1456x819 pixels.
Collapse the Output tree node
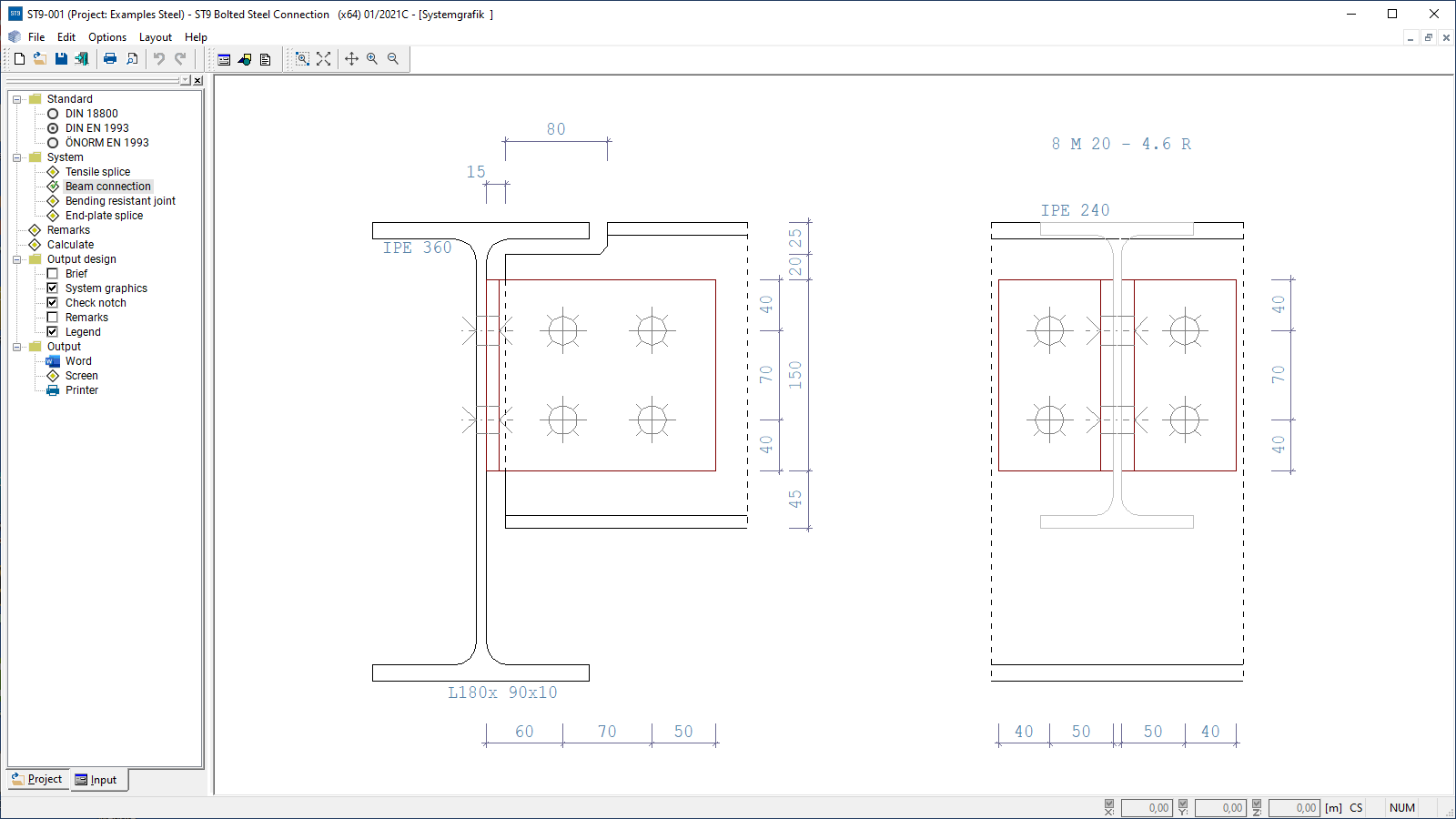coord(16,347)
